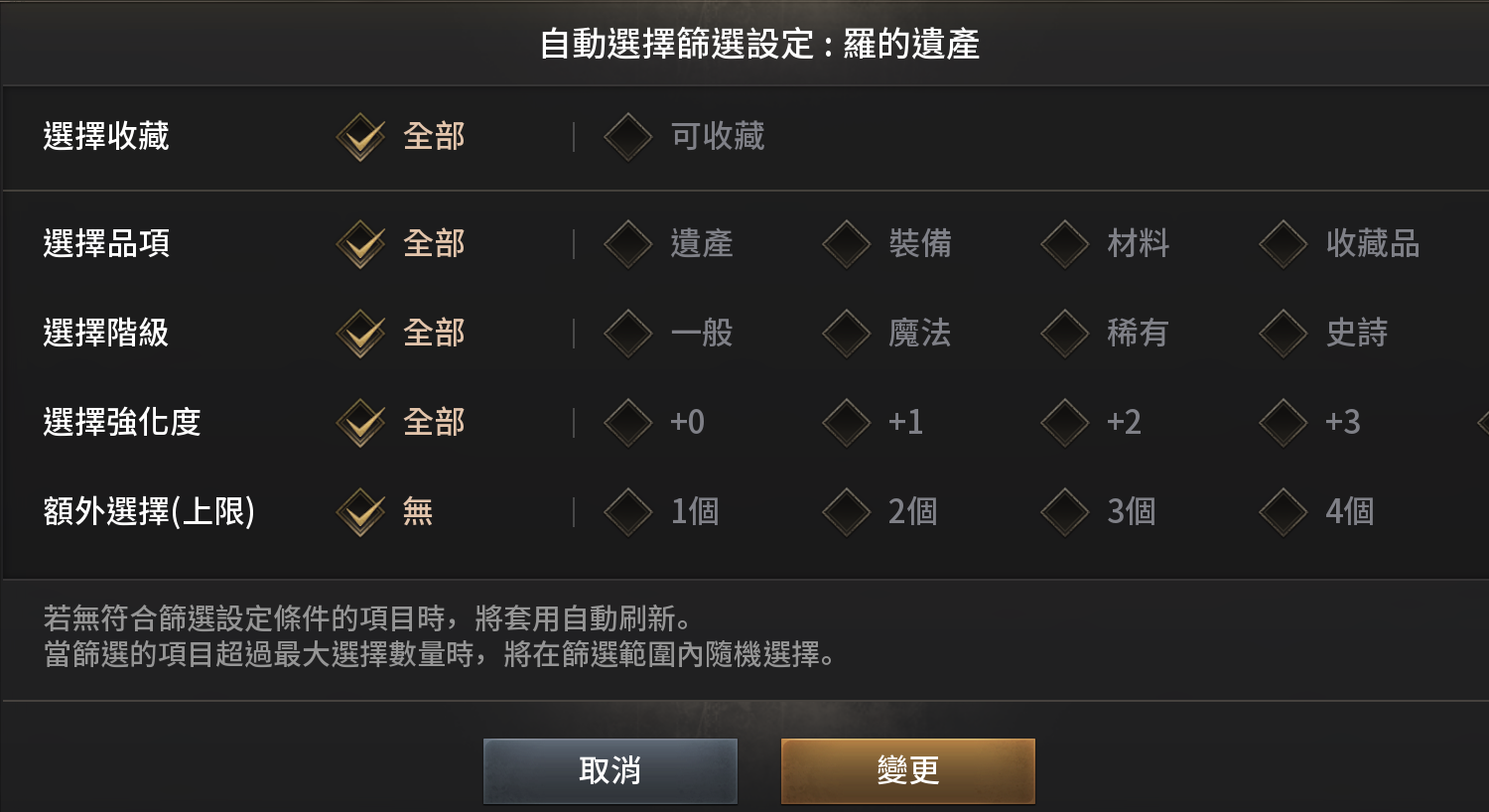This screenshot has height=812, width=1489.
Task: Click the 變更 (Change) button
Action: point(907,770)
